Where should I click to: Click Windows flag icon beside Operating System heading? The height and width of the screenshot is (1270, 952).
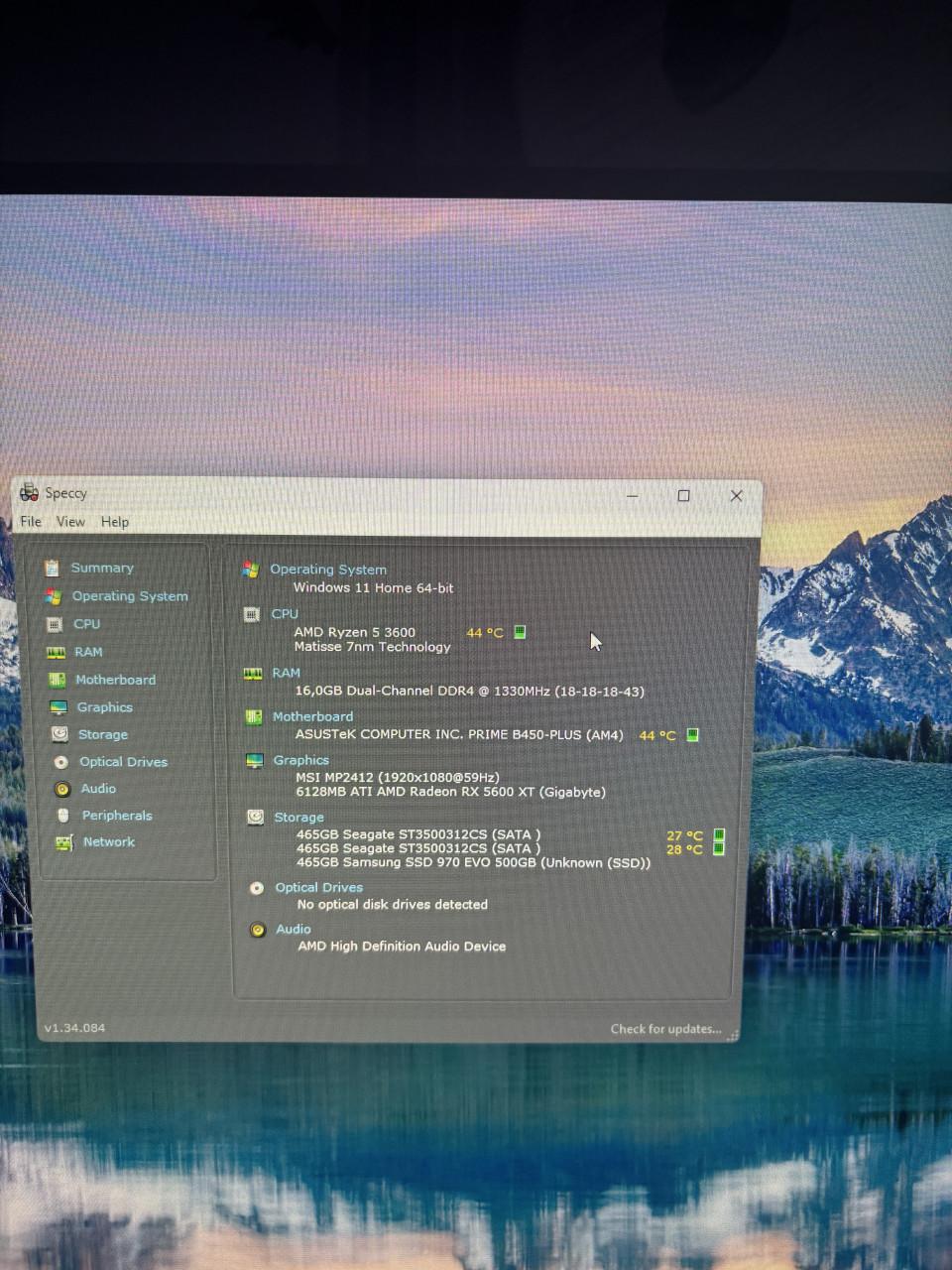[x=251, y=570]
